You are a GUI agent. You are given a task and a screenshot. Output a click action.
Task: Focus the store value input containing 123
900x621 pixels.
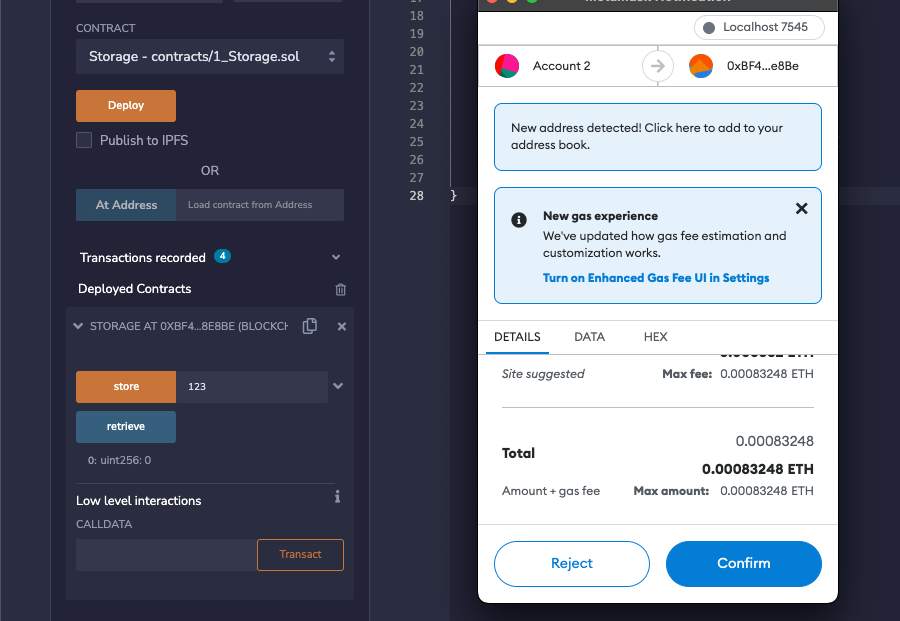(x=251, y=387)
